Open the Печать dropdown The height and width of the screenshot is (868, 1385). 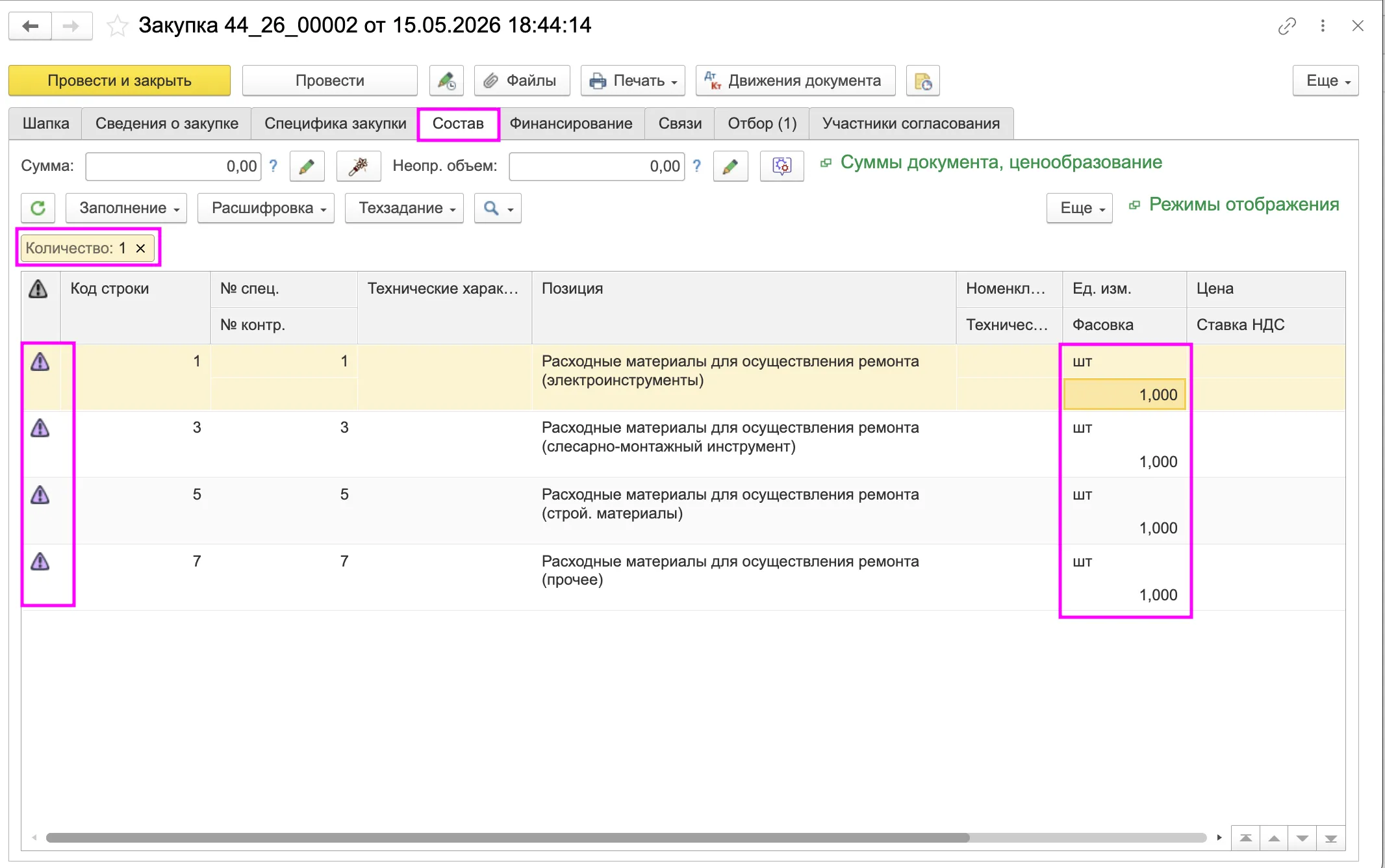pyautogui.click(x=633, y=81)
